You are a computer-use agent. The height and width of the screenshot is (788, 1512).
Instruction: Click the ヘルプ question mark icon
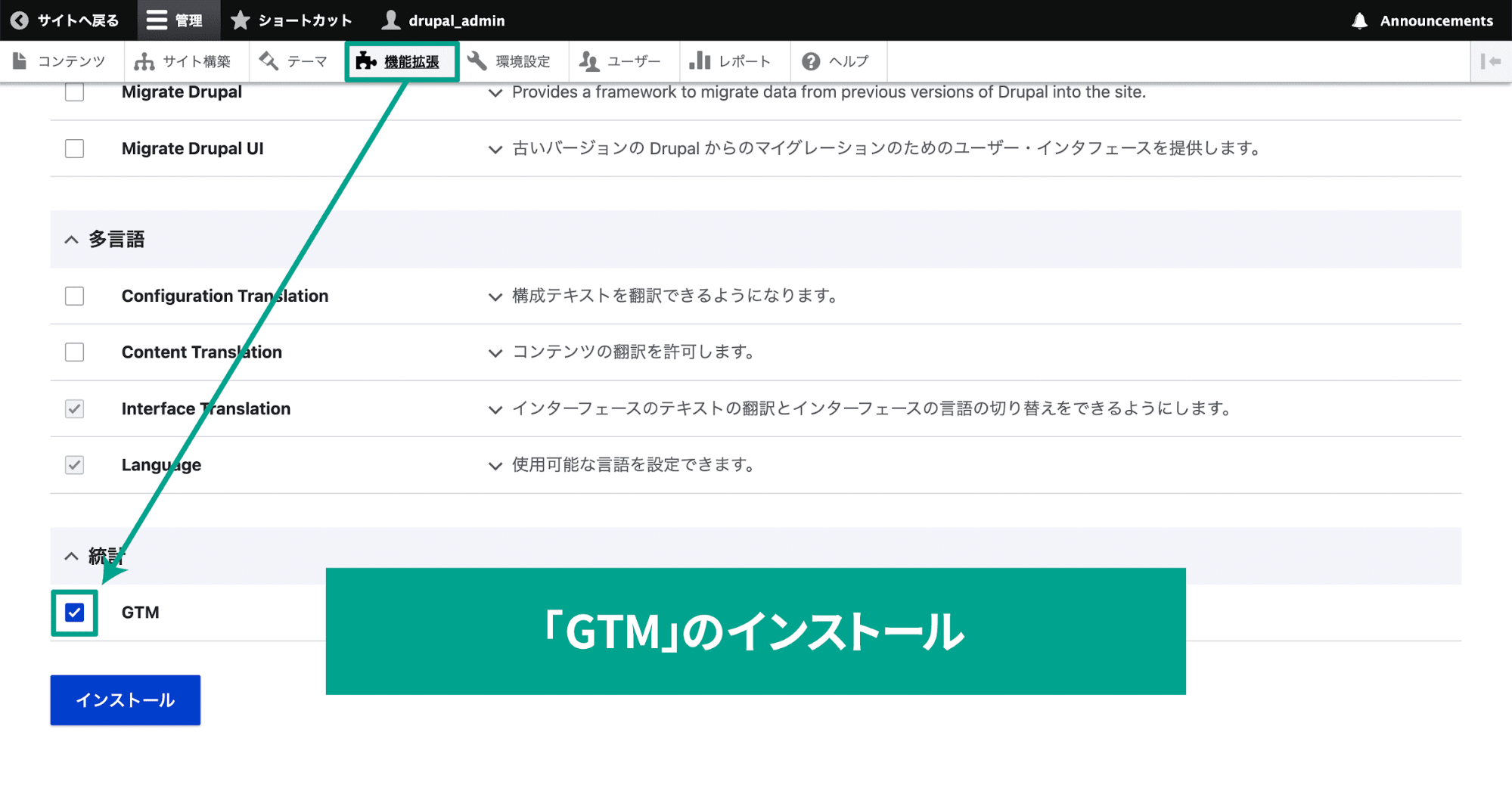coord(811,61)
